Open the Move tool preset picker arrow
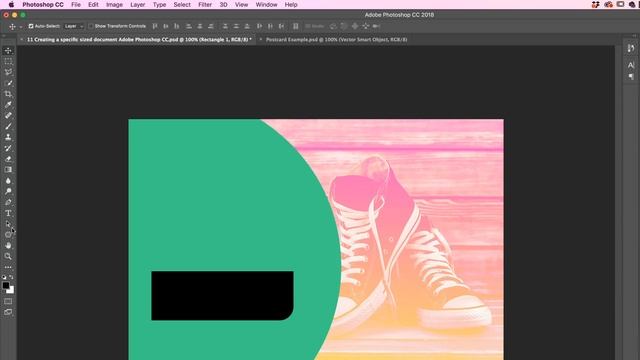This screenshot has width=640, height=360. [21, 27]
